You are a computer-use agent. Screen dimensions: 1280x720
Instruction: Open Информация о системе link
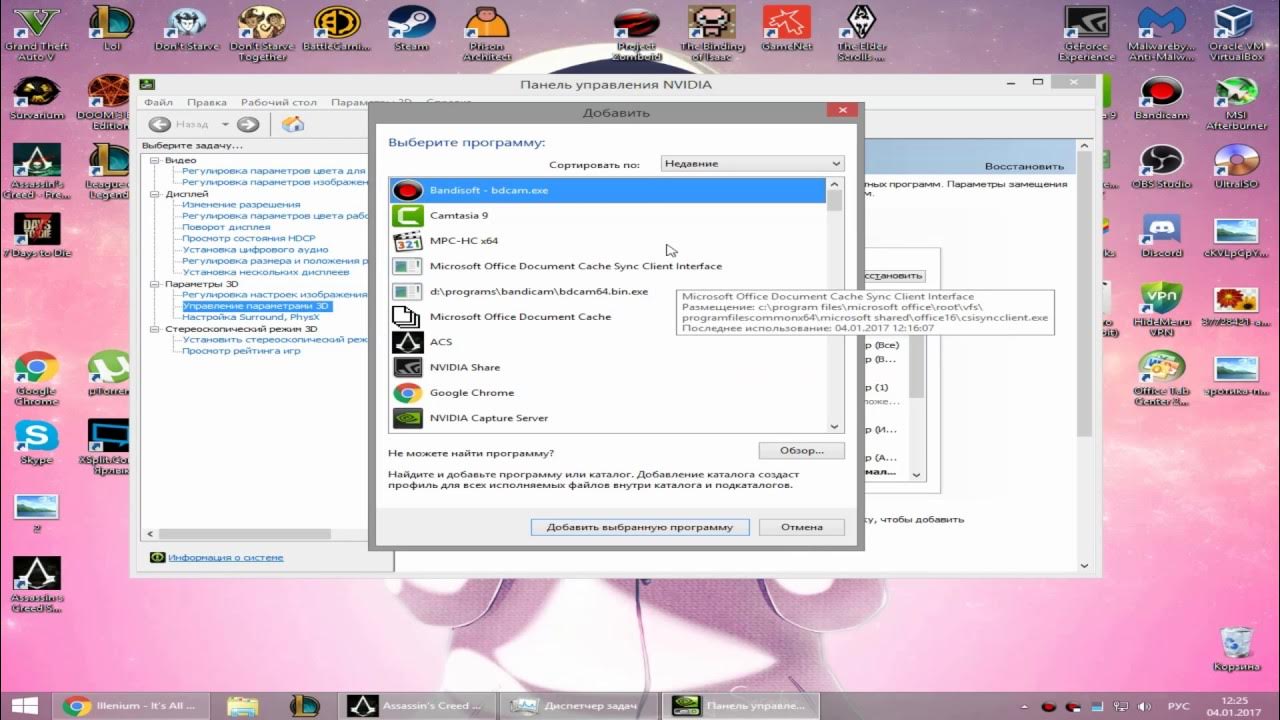pos(225,557)
